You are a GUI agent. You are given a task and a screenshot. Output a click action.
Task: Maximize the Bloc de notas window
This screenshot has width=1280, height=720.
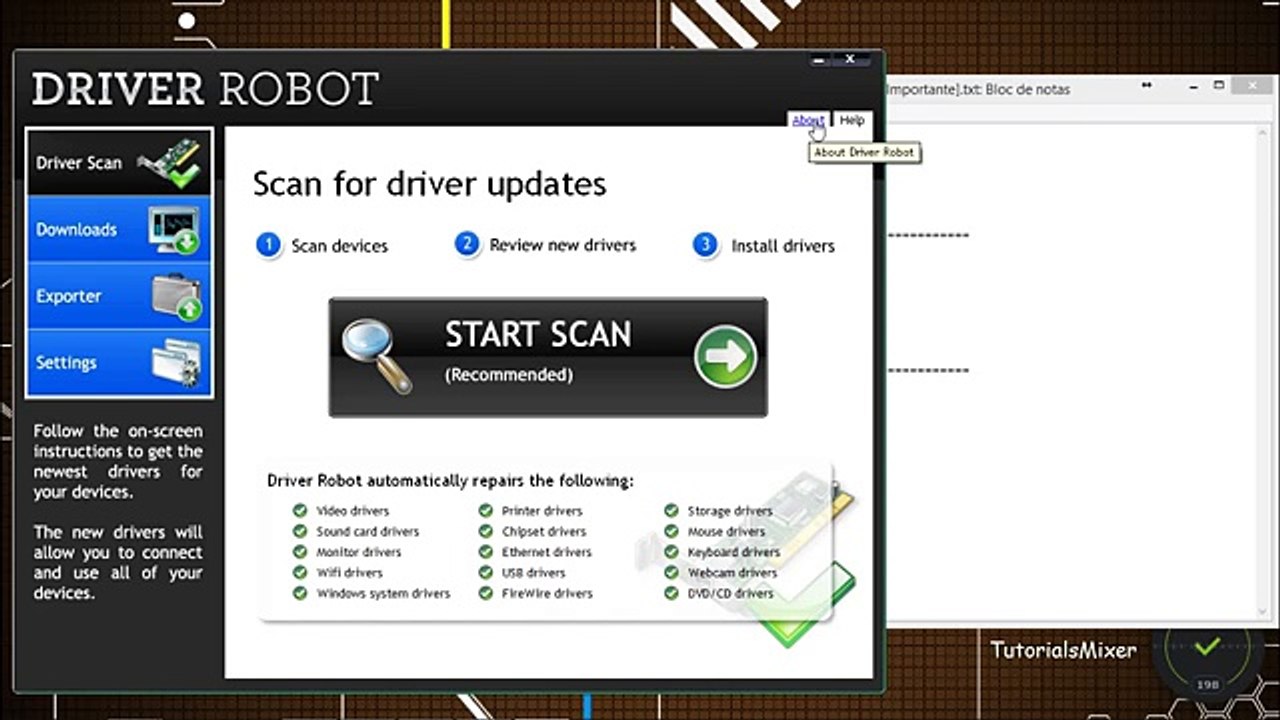coord(1219,87)
